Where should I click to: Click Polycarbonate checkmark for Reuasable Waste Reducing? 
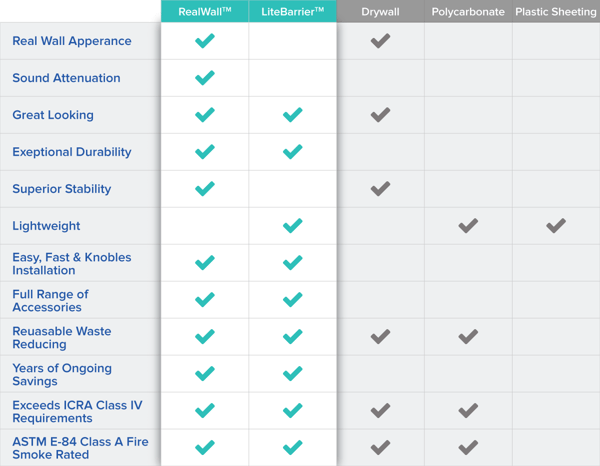[468, 337]
